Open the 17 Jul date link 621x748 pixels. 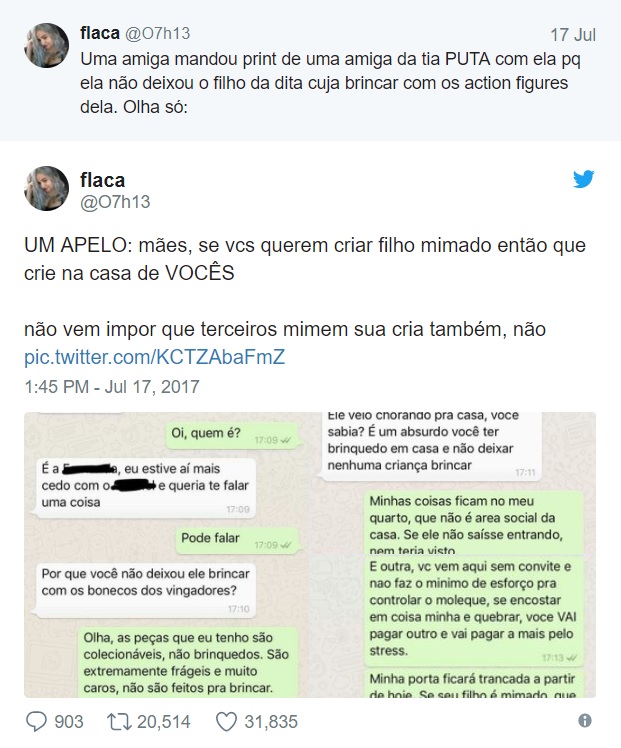click(573, 35)
